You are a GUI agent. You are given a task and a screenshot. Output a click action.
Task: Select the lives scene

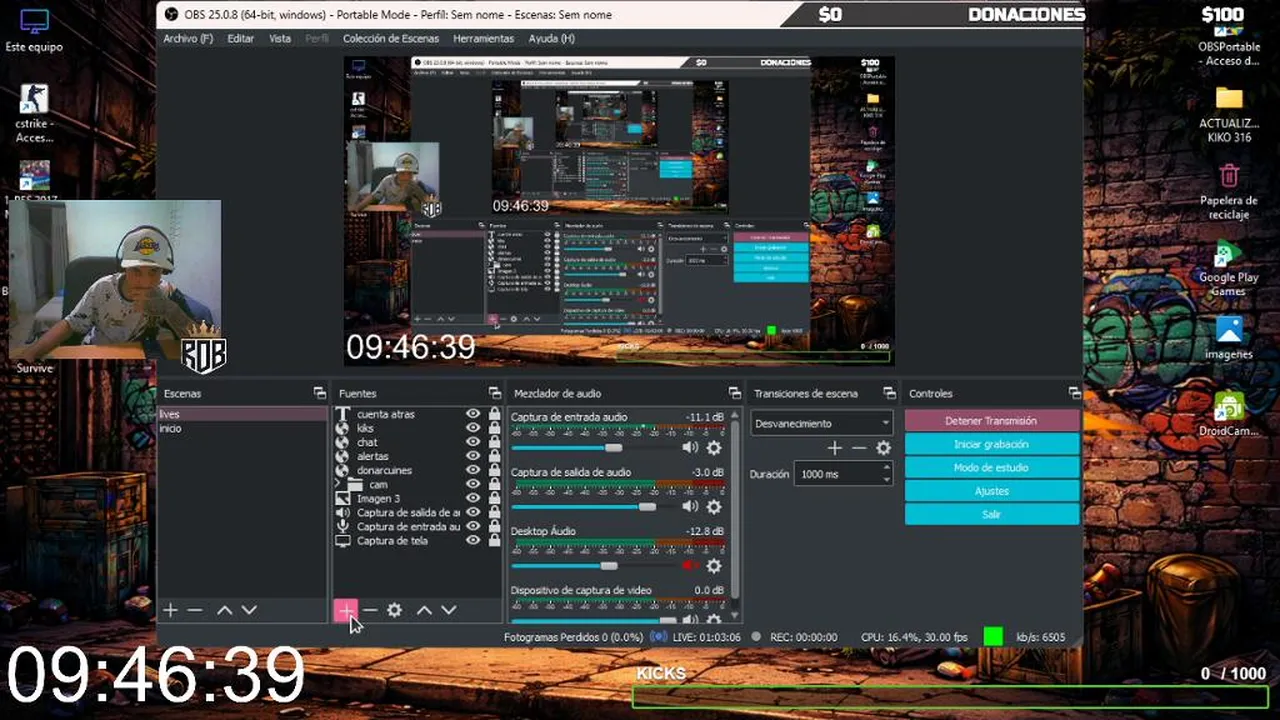(x=243, y=414)
